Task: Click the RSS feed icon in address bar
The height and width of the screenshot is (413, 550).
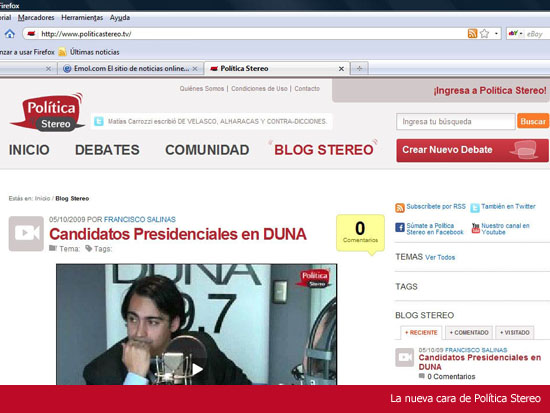Action: (x=472, y=34)
